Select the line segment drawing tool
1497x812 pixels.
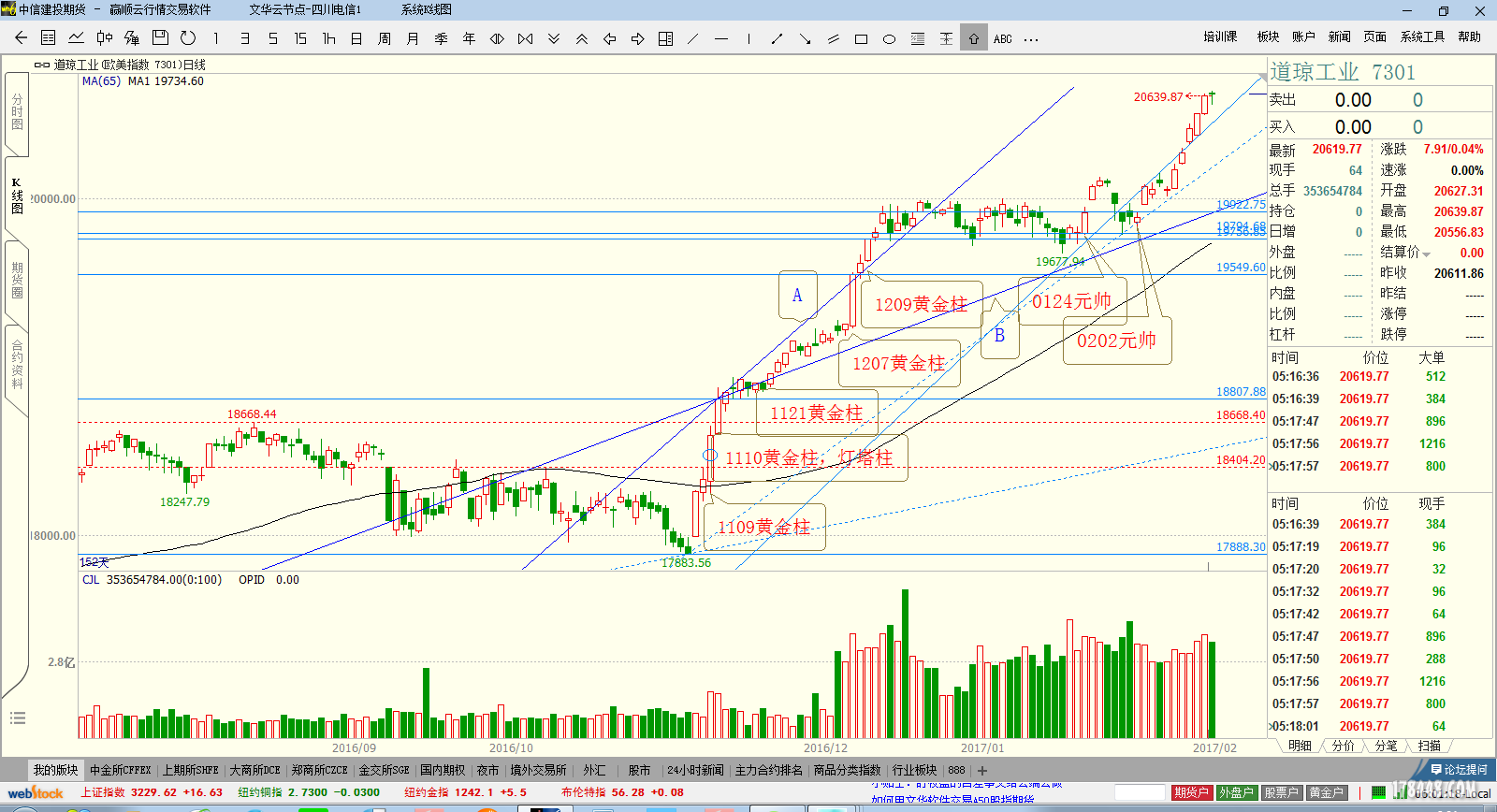click(x=778, y=38)
